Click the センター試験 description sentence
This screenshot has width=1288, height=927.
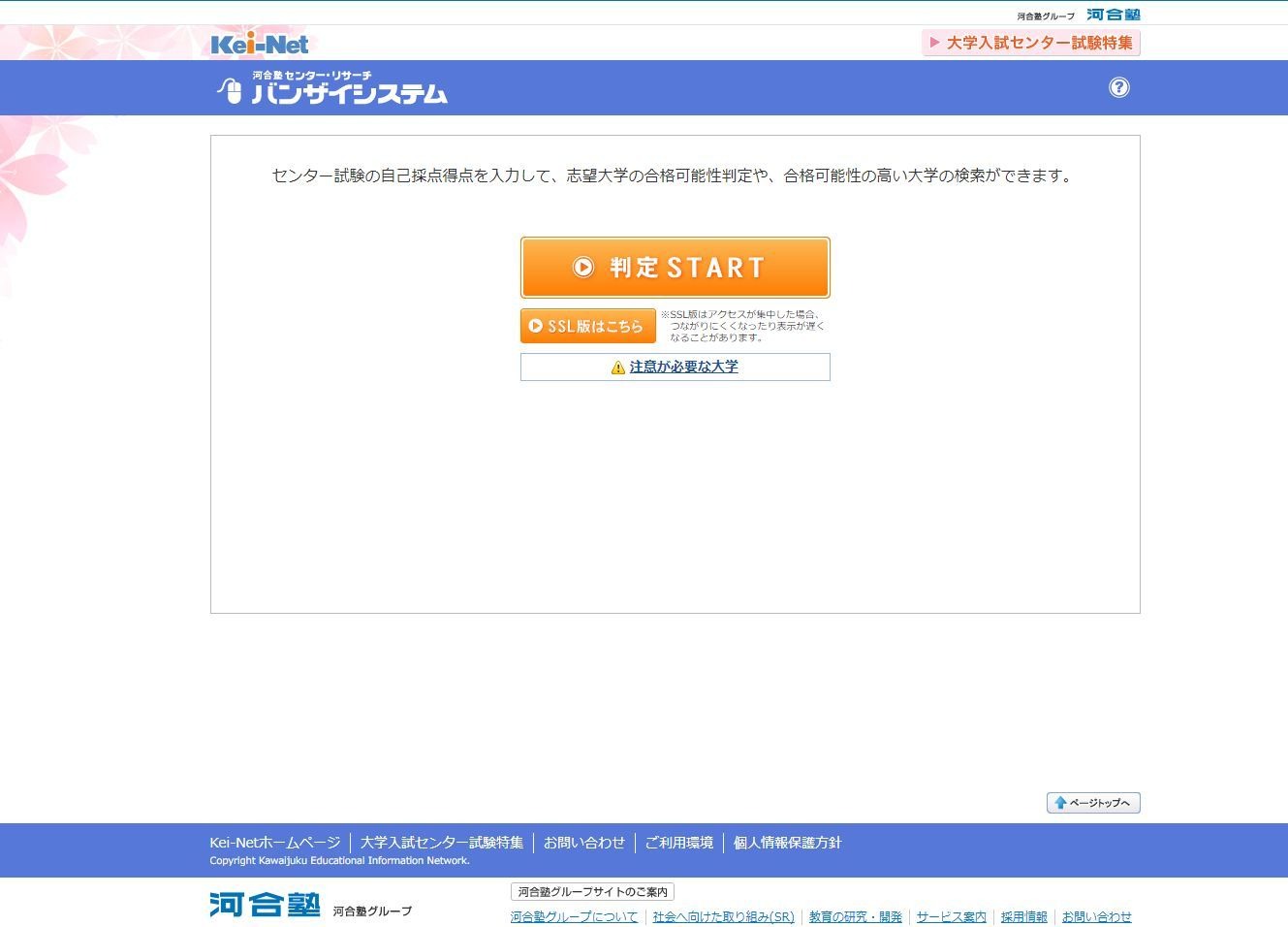(675, 176)
